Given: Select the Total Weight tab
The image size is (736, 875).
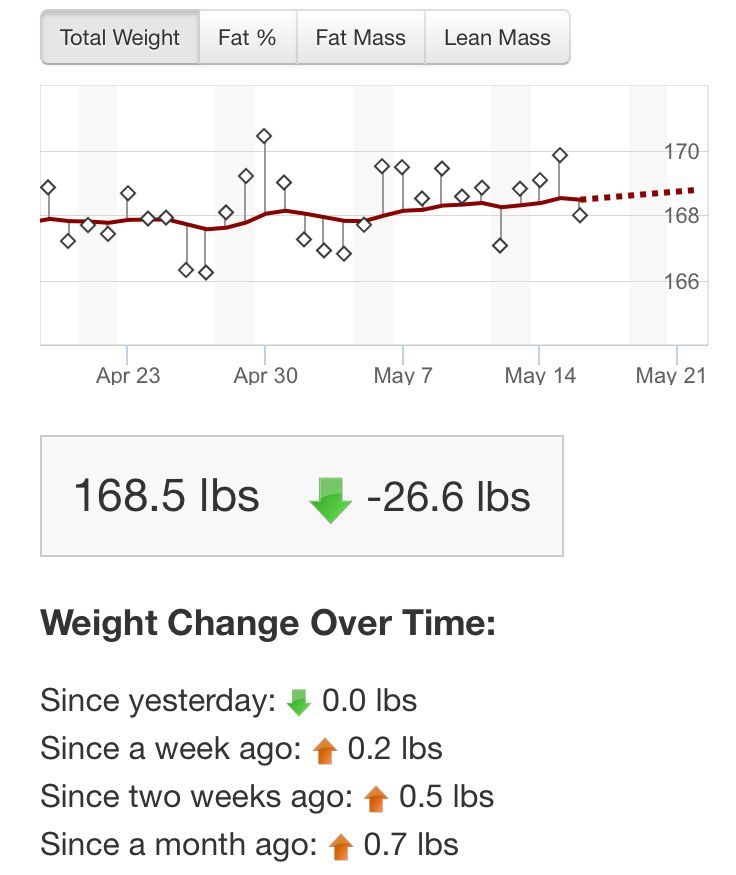Looking at the screenshot, I should point(120,37).
